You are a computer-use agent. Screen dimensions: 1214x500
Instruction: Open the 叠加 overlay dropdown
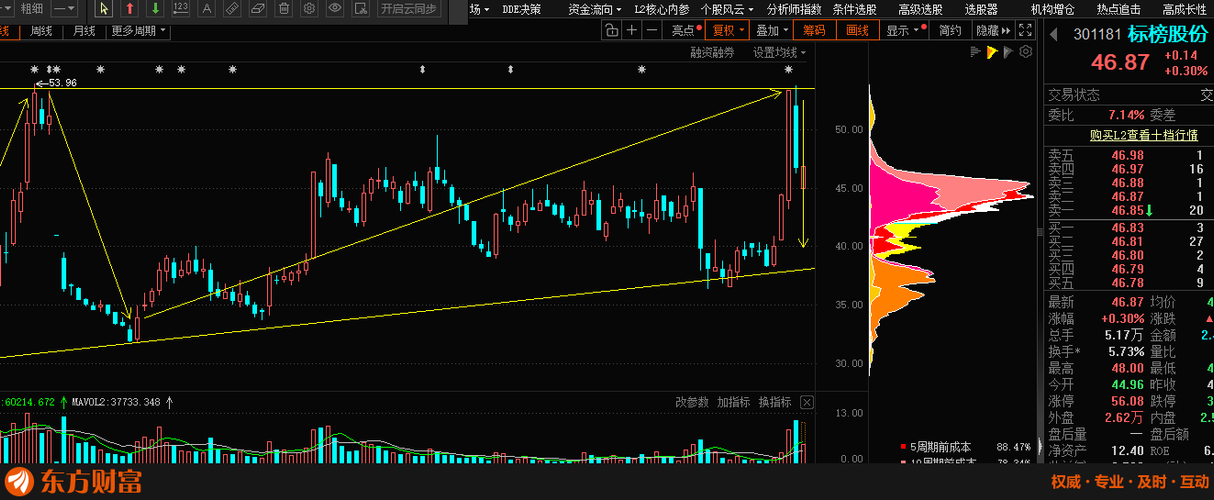(x=773, y=30)
